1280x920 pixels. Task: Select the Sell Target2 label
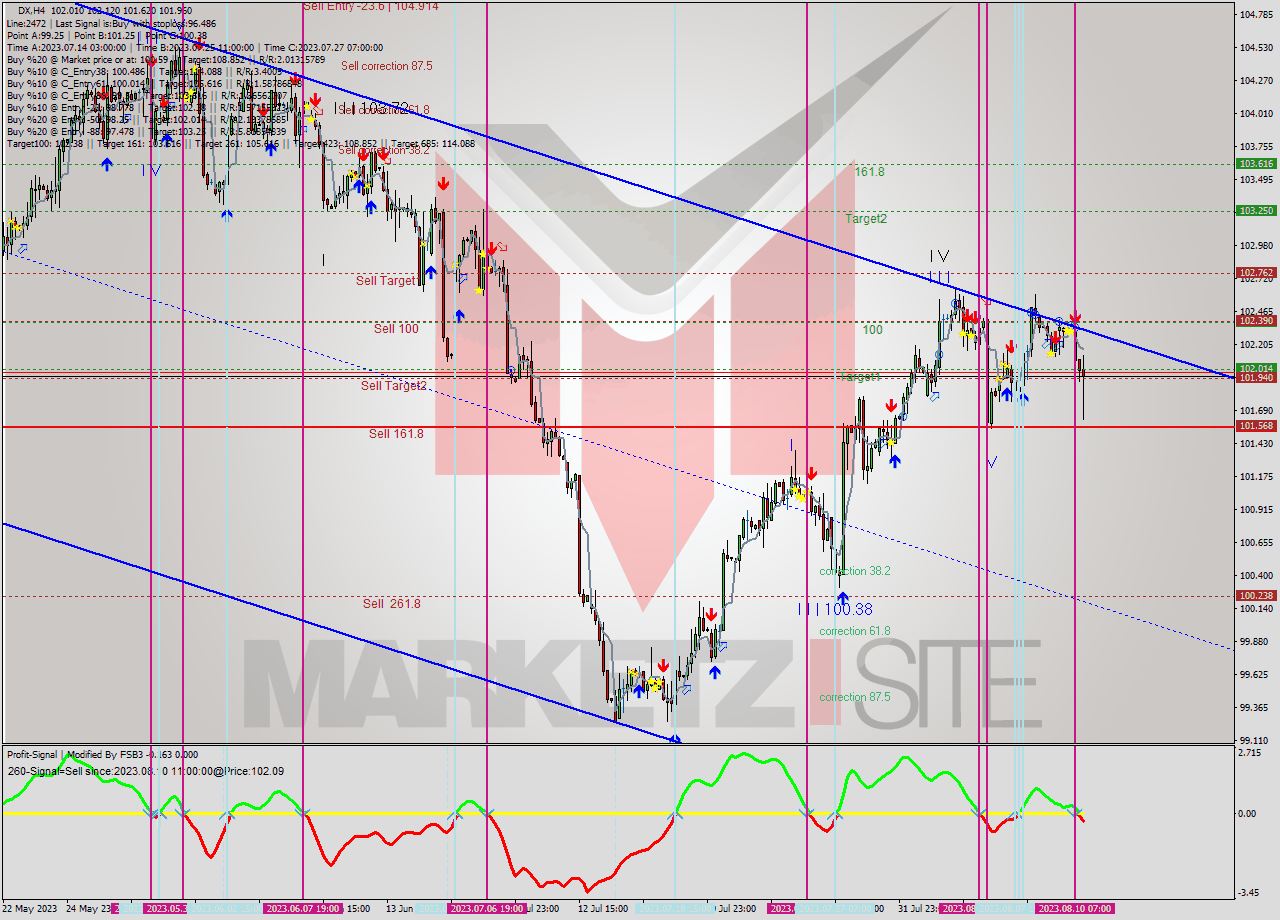tap(394, 385)
